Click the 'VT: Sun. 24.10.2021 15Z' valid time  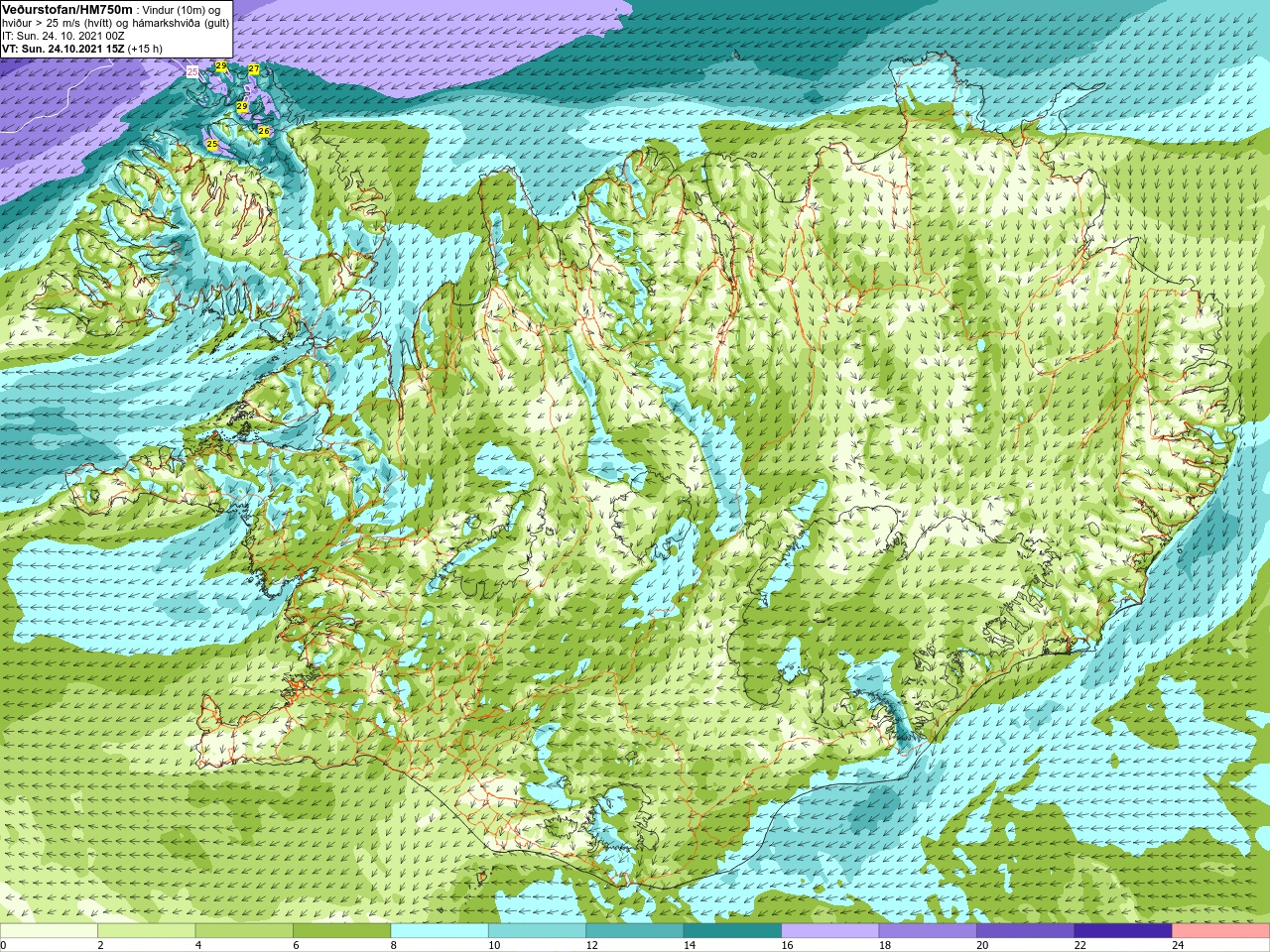63,49
